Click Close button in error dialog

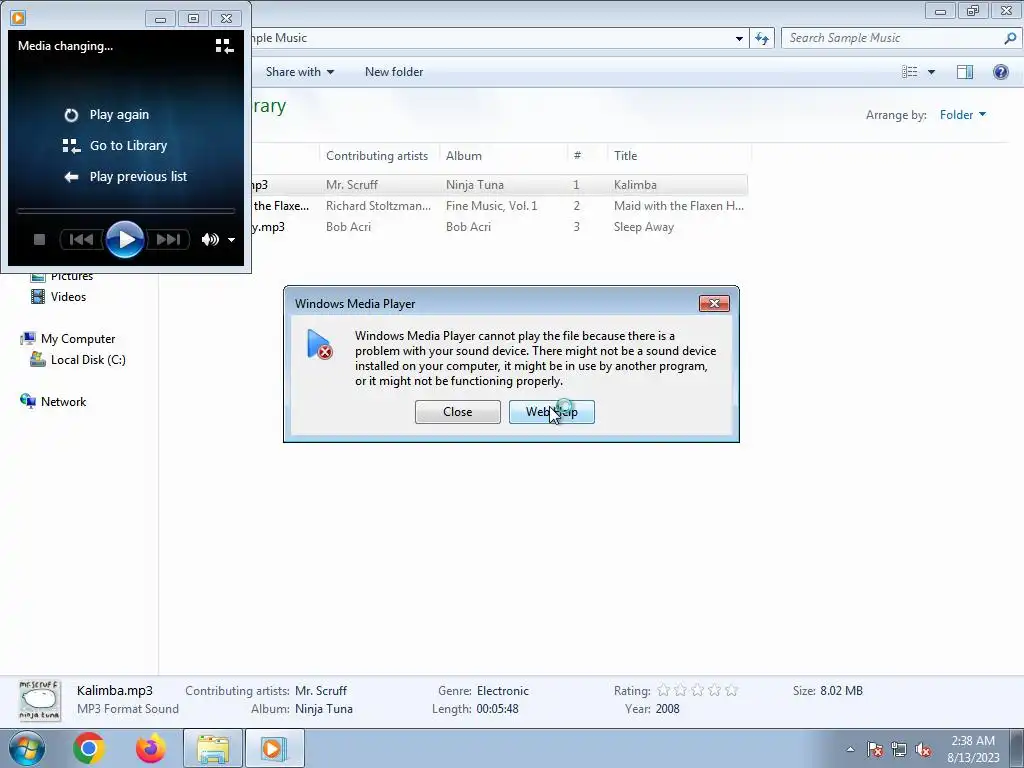click(x=458, y=412)
